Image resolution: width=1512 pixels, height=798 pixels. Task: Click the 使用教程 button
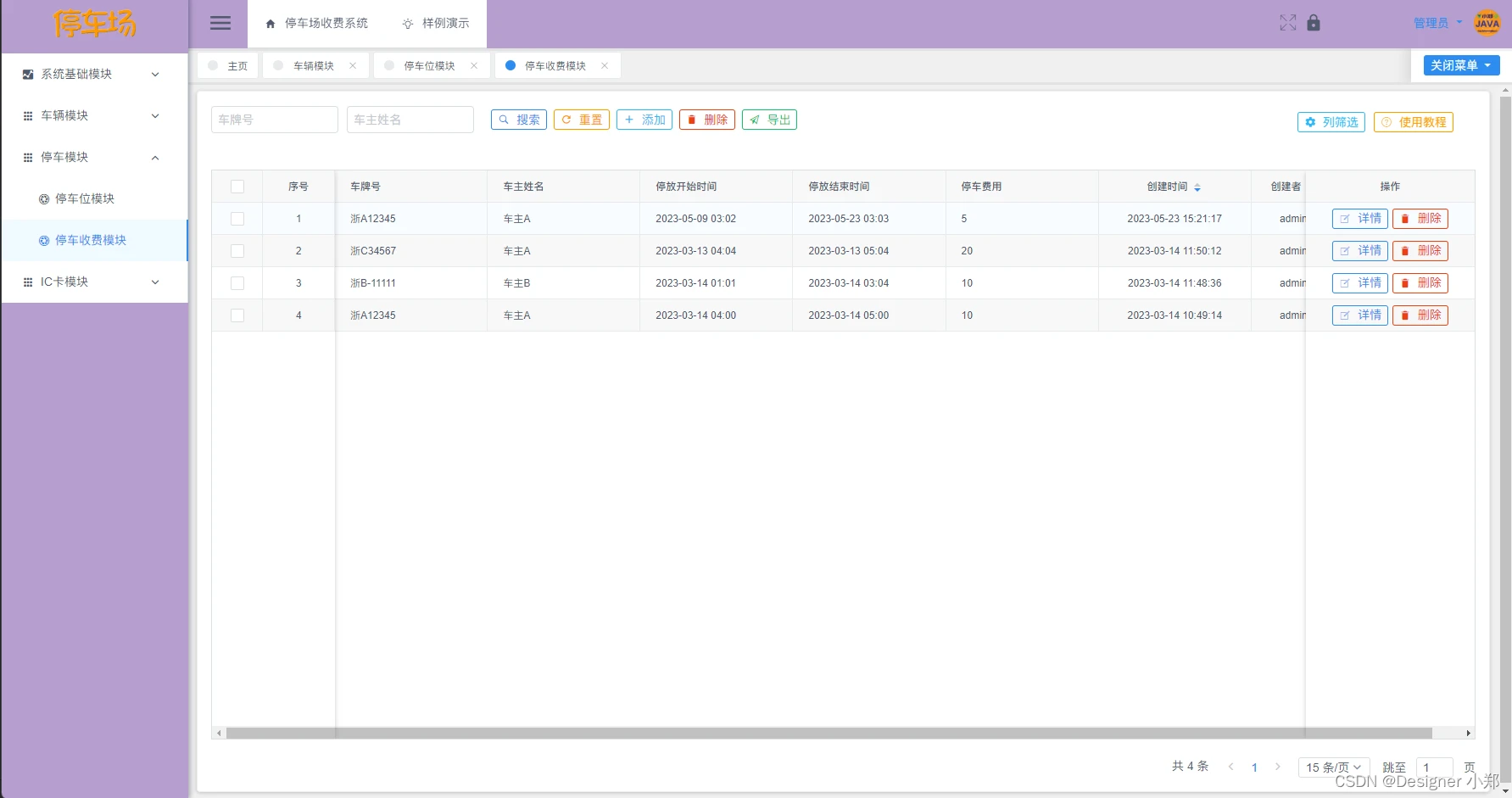(1414, 122)
